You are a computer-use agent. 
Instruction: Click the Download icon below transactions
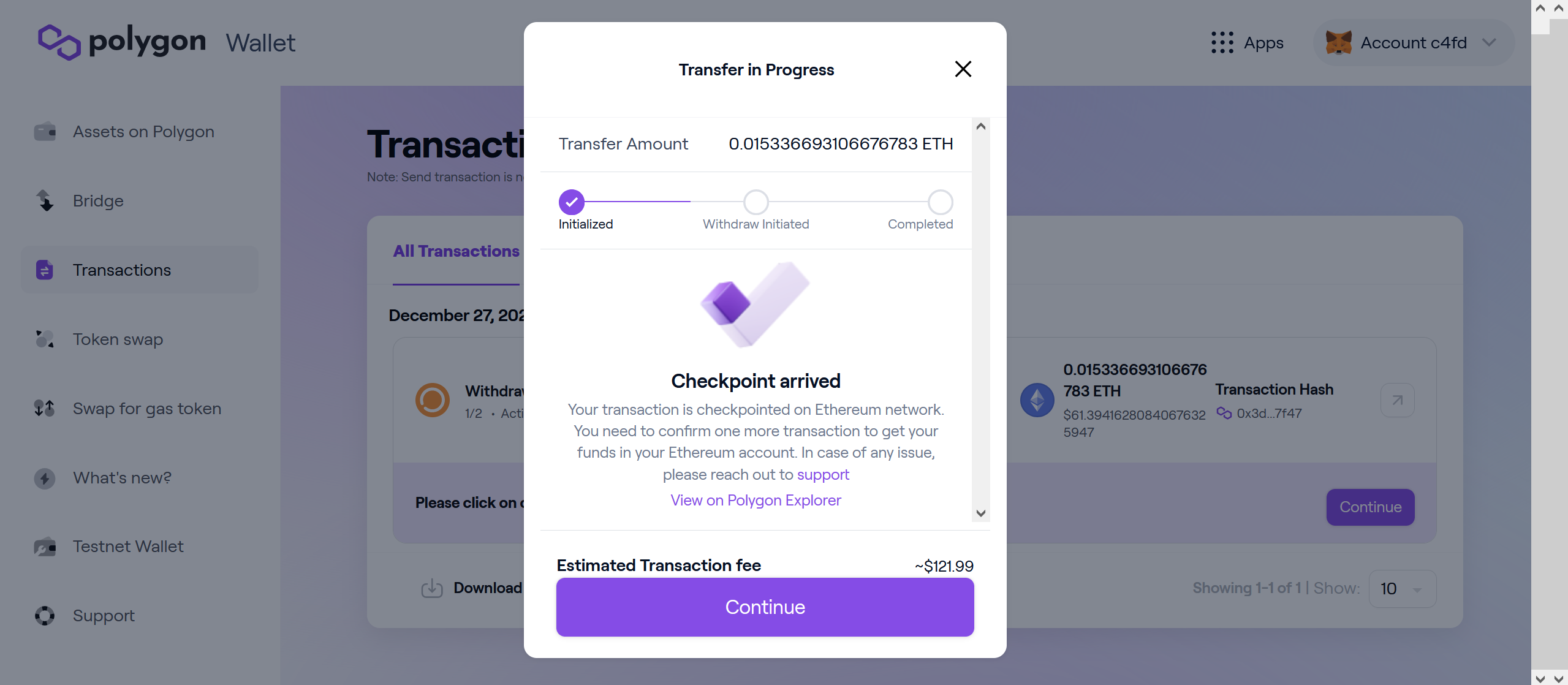[x=432, y=588]
